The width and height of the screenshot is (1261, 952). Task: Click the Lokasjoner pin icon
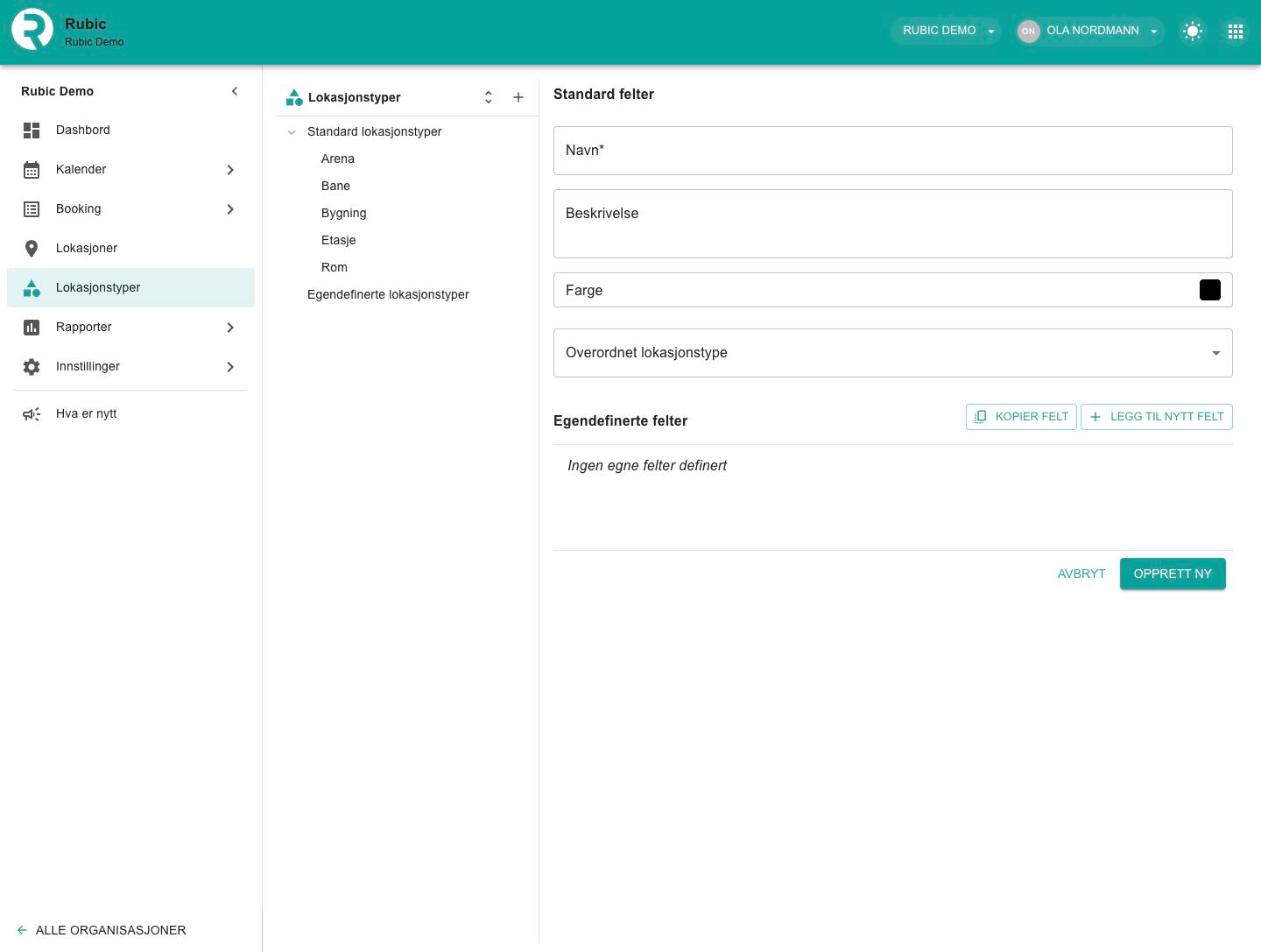32,248
